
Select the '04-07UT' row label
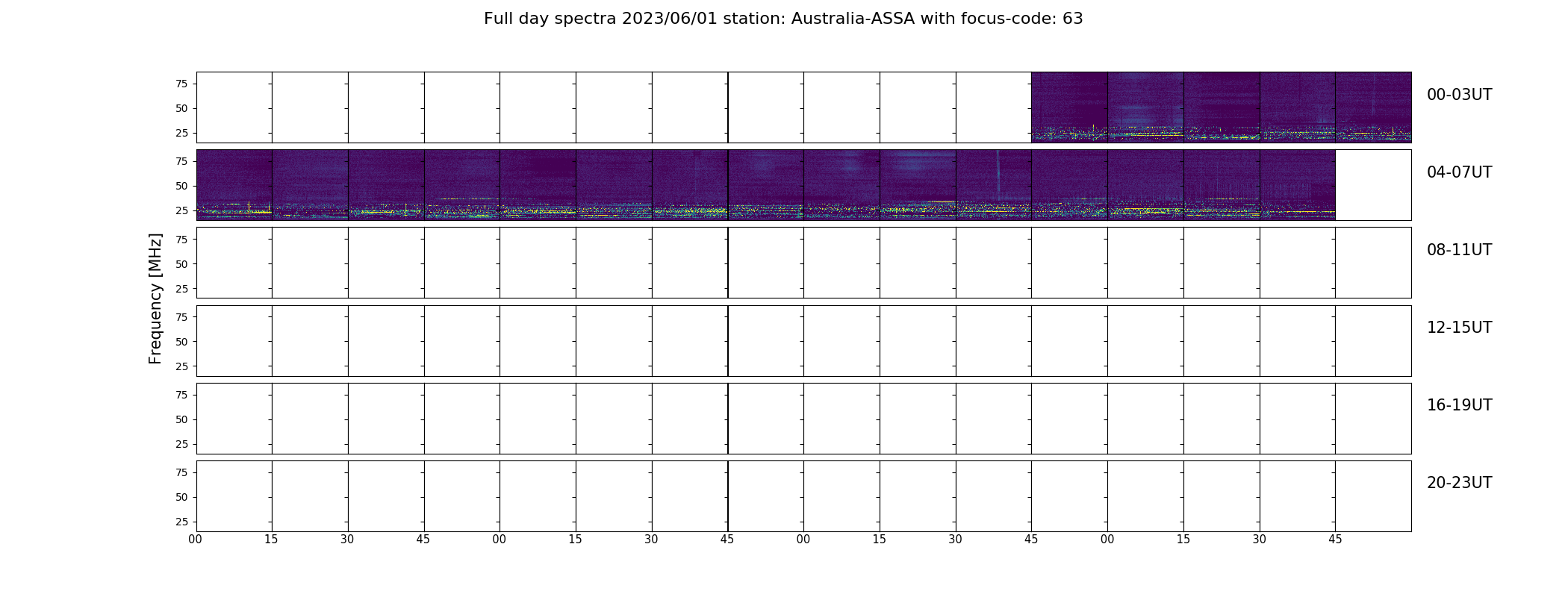pos(1459,172)
